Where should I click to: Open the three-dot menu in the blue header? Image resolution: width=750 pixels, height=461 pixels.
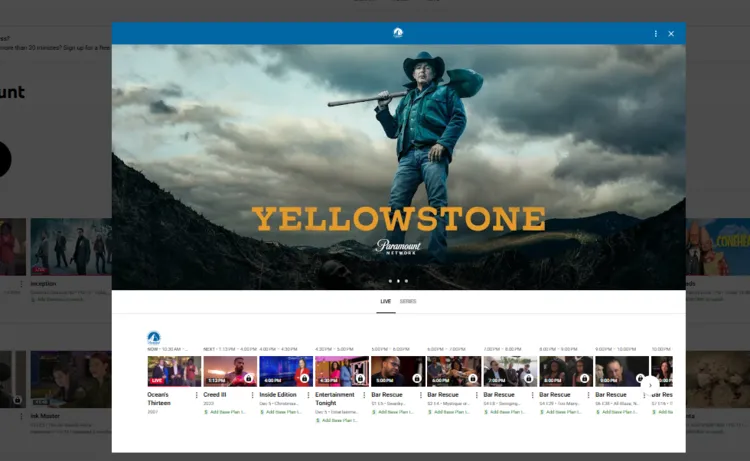point(656,33)
